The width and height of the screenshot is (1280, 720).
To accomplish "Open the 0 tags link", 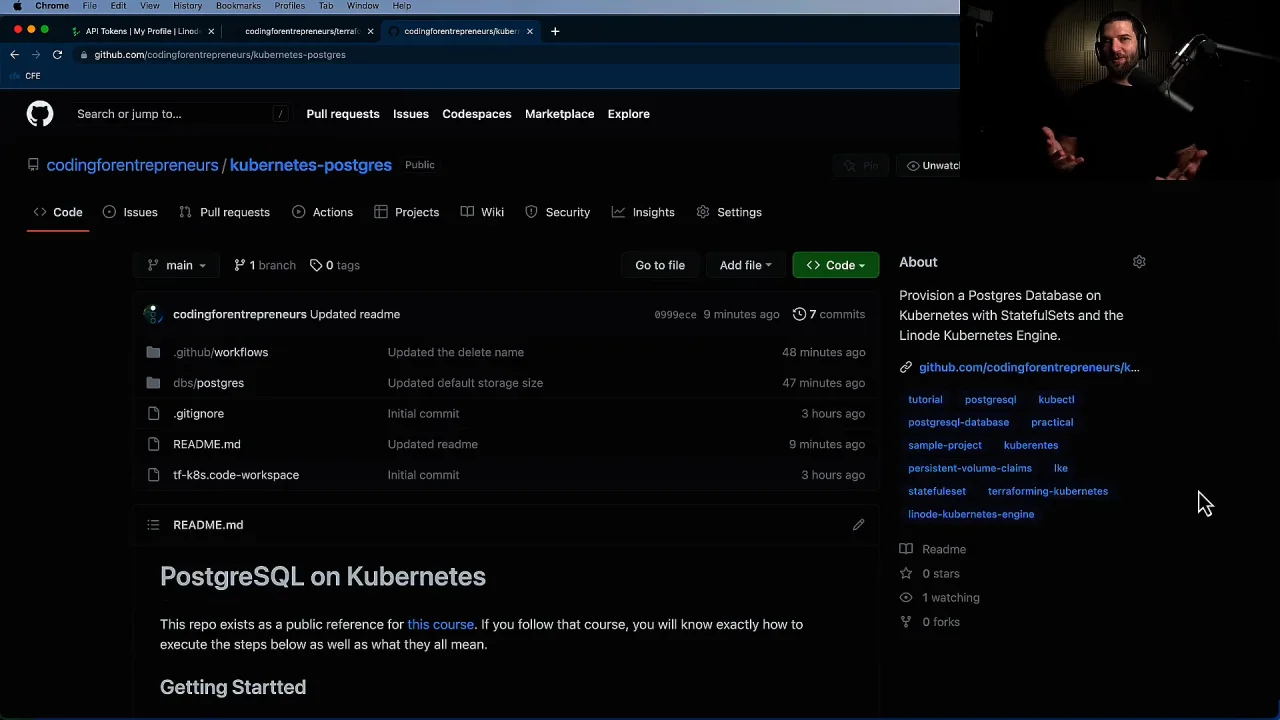I will point(334,265).
